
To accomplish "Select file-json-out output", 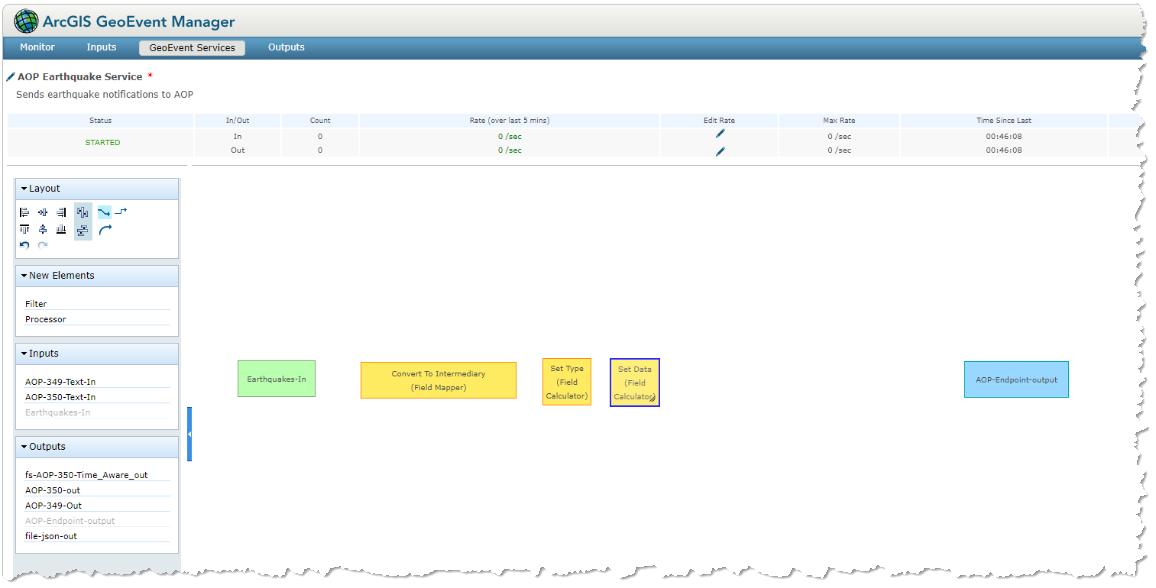I will (x=97, y=536).
